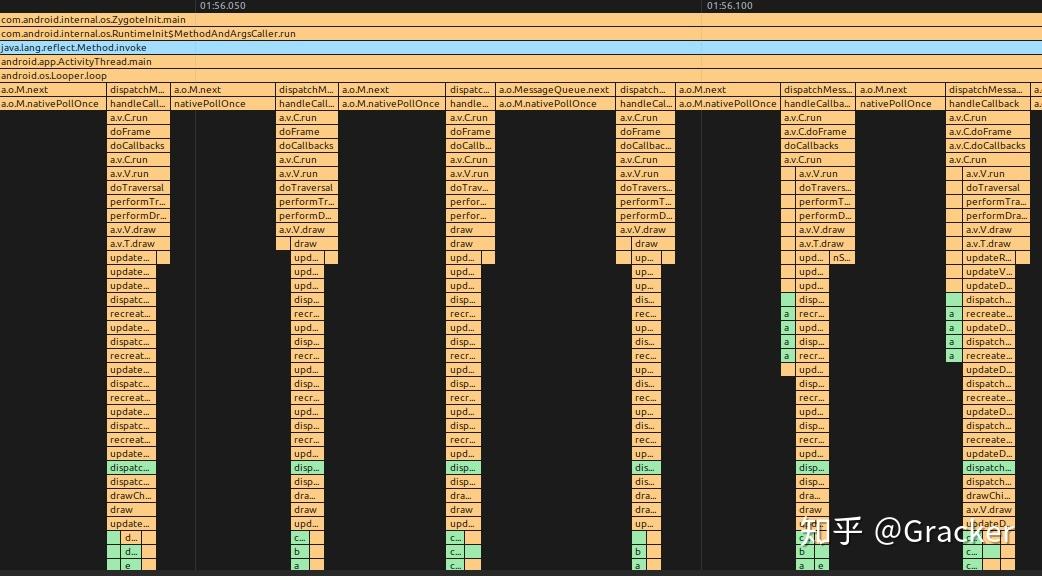Click the highlighted java.lang.reflect.Method.invoke frame
The image size is (1042, 576).
coord(521,48)
